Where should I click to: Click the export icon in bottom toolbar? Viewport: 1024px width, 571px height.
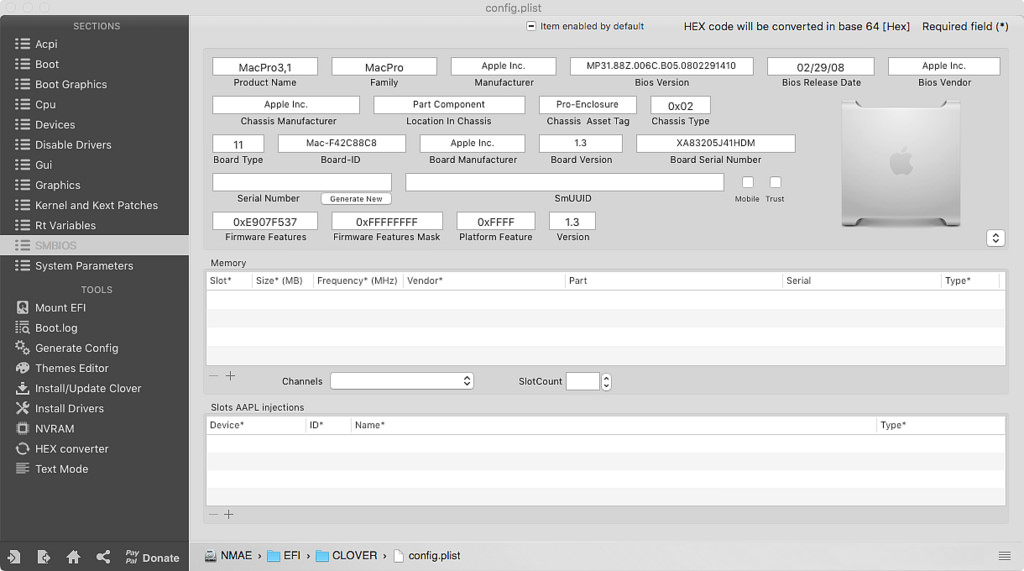pyautogui.click(x=43, y=557)
